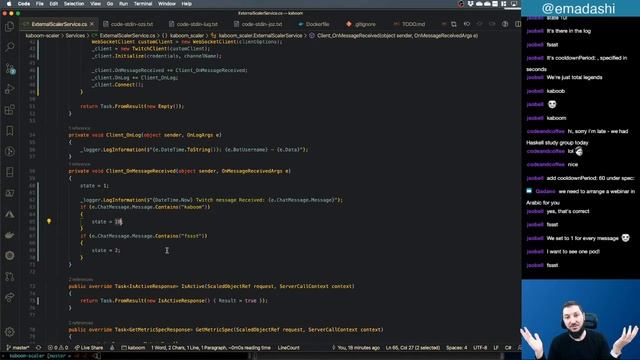Open the Go menu
Viewport: 640px width, 360px height.
110,4
